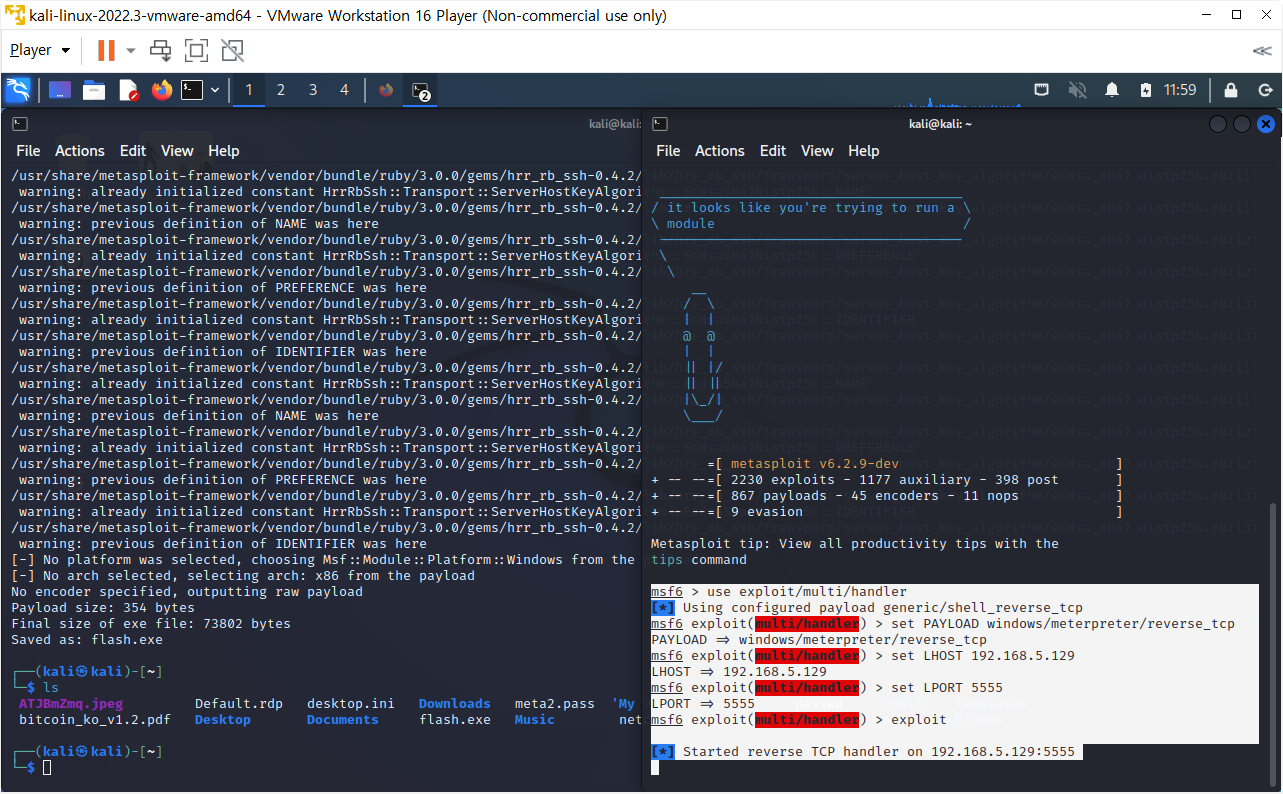Viewport: 1283px width, 794px height.
Task: Open Edit menu in right terminal
Action: [773, 151]
